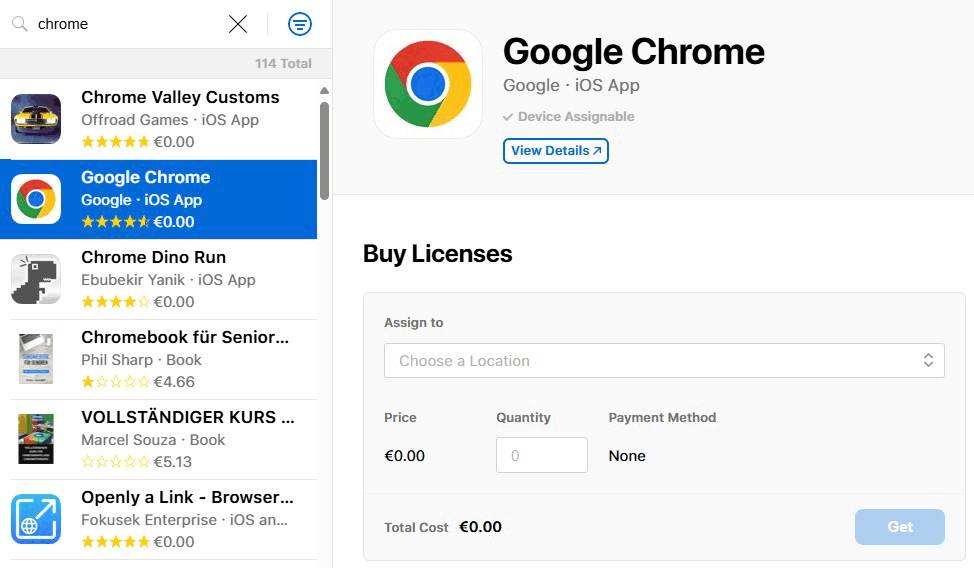Image resolution: width=974 pixels, height=568 pixels.
Task: Clear the search field with X
Action: [x=237, y=24]
